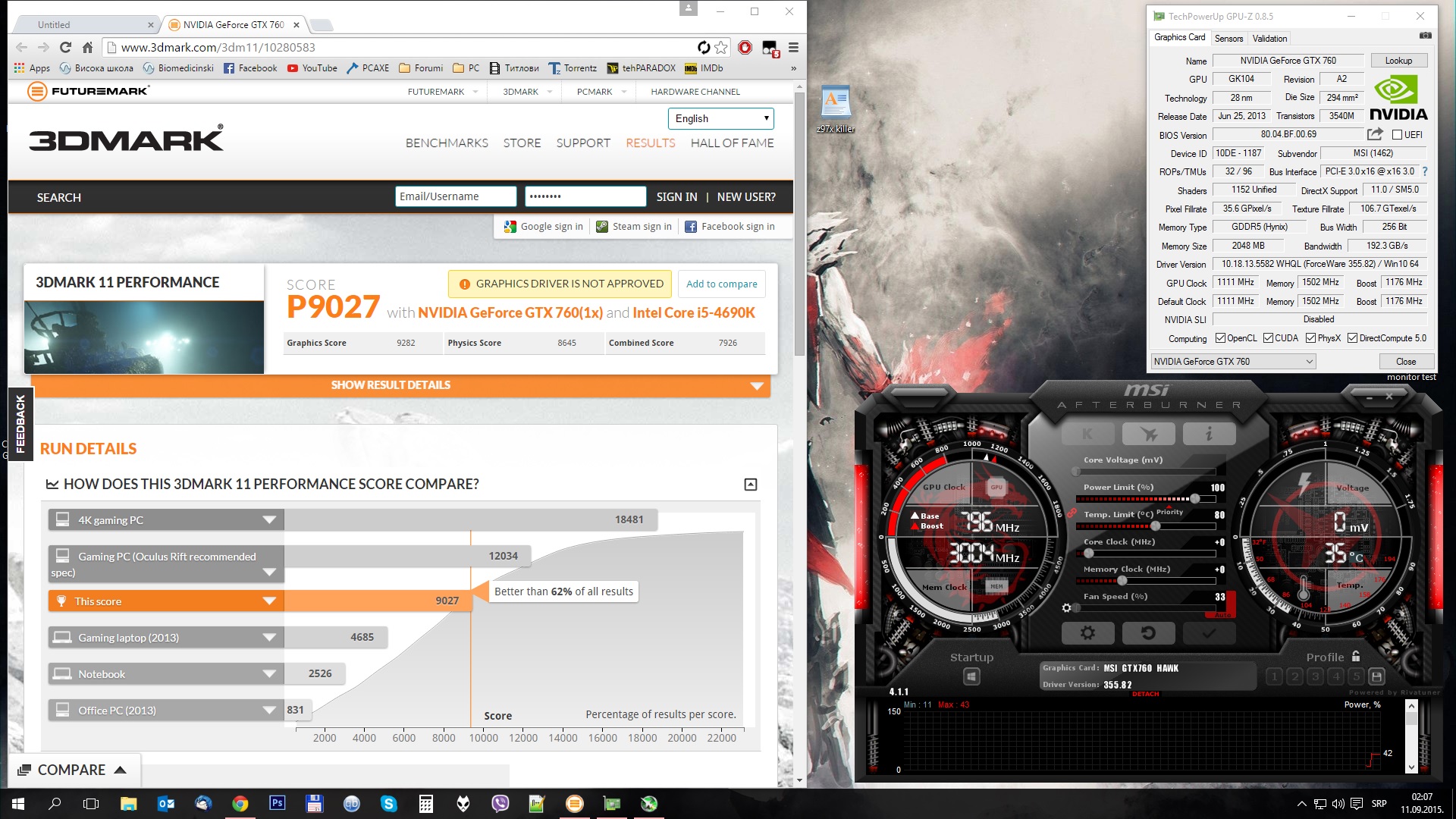Screen dimensions: 1456x819
Task: Click the save profile floppy icon
Action: point(1377,676)
